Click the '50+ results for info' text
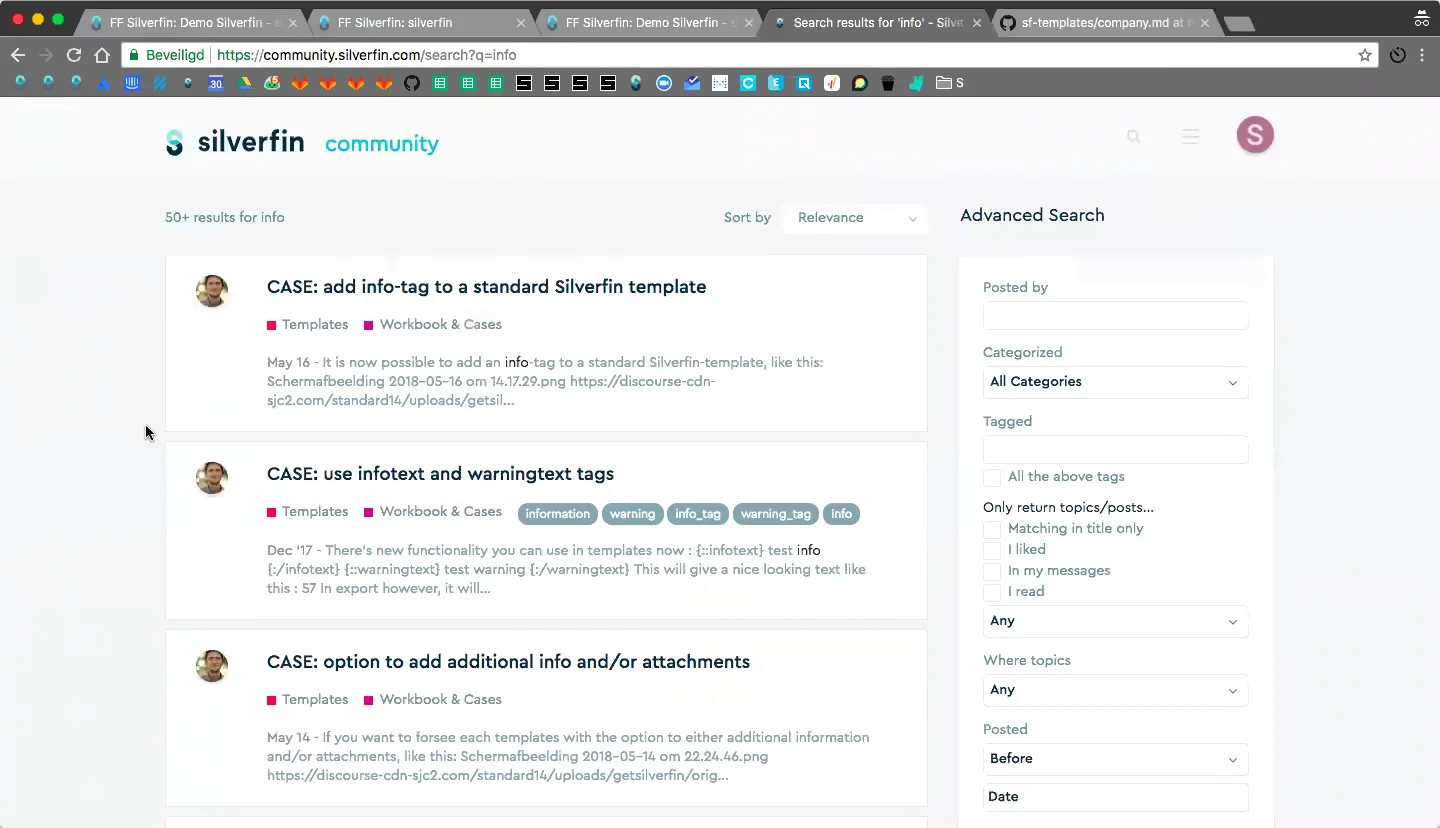Screen dimensions: 1440x828 click(x=225, y=217)
